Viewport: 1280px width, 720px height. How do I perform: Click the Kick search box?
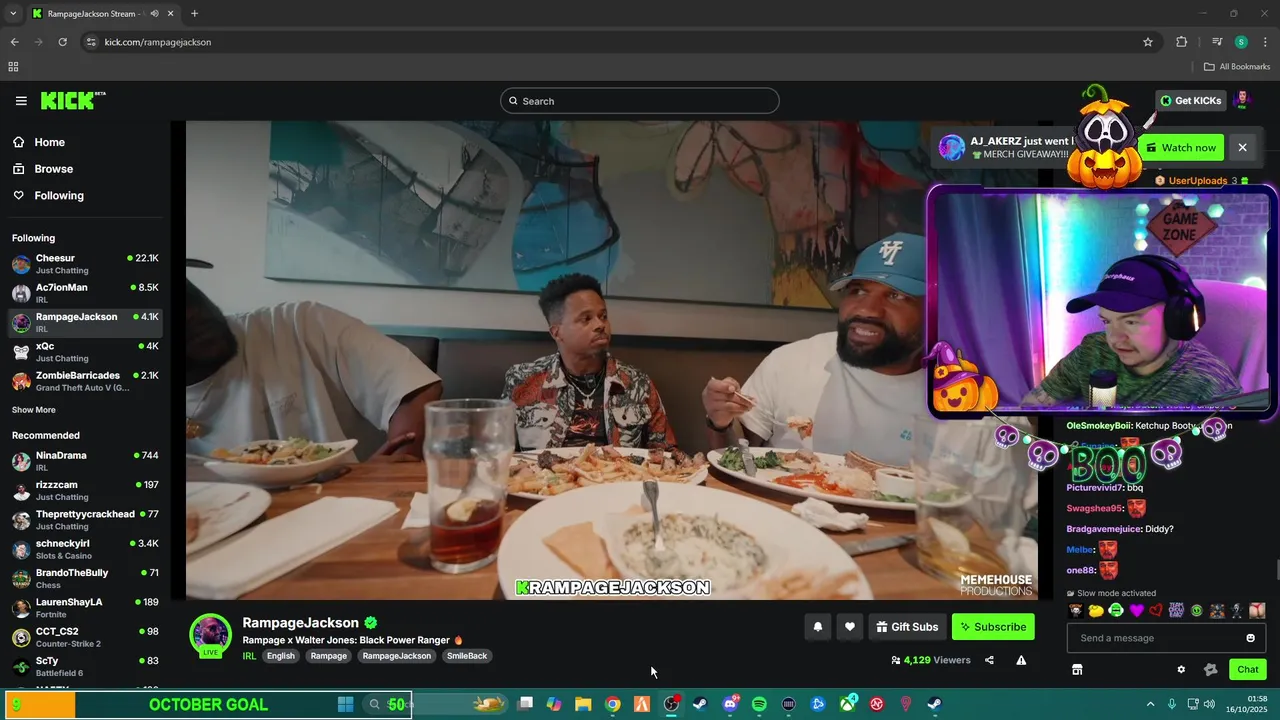point(640,101)
